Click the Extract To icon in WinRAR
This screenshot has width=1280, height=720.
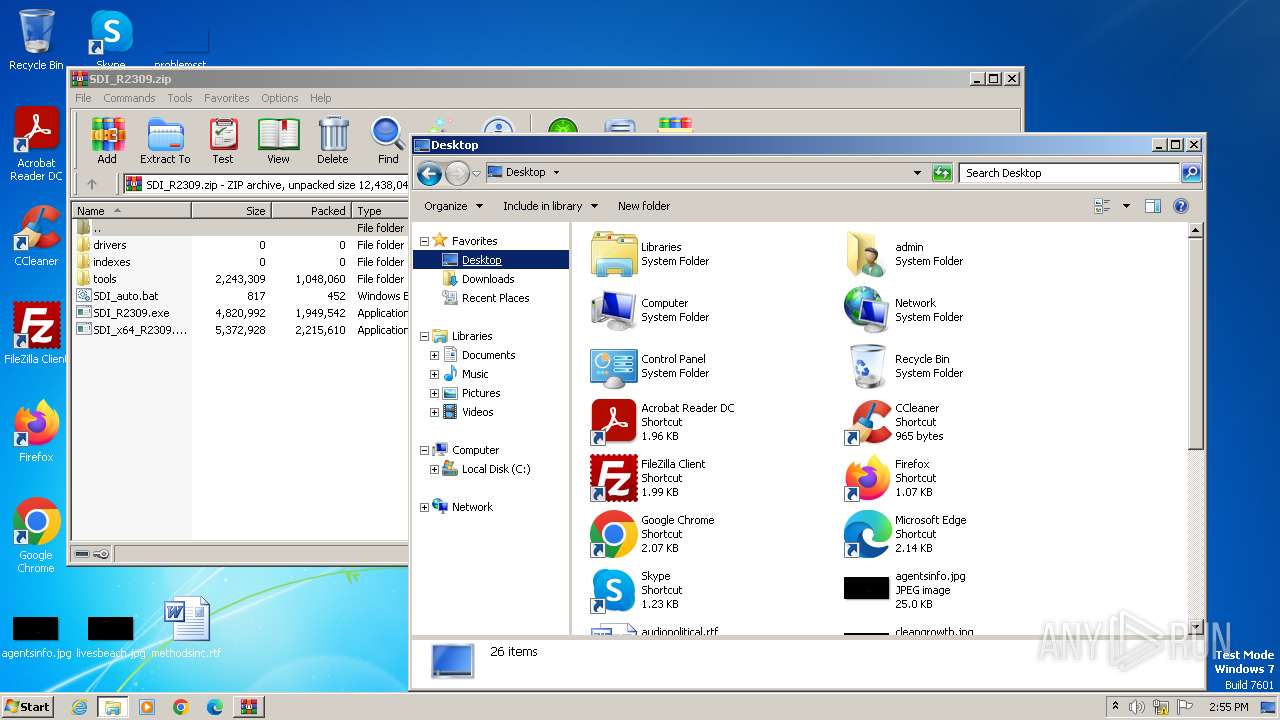[165, 141]
